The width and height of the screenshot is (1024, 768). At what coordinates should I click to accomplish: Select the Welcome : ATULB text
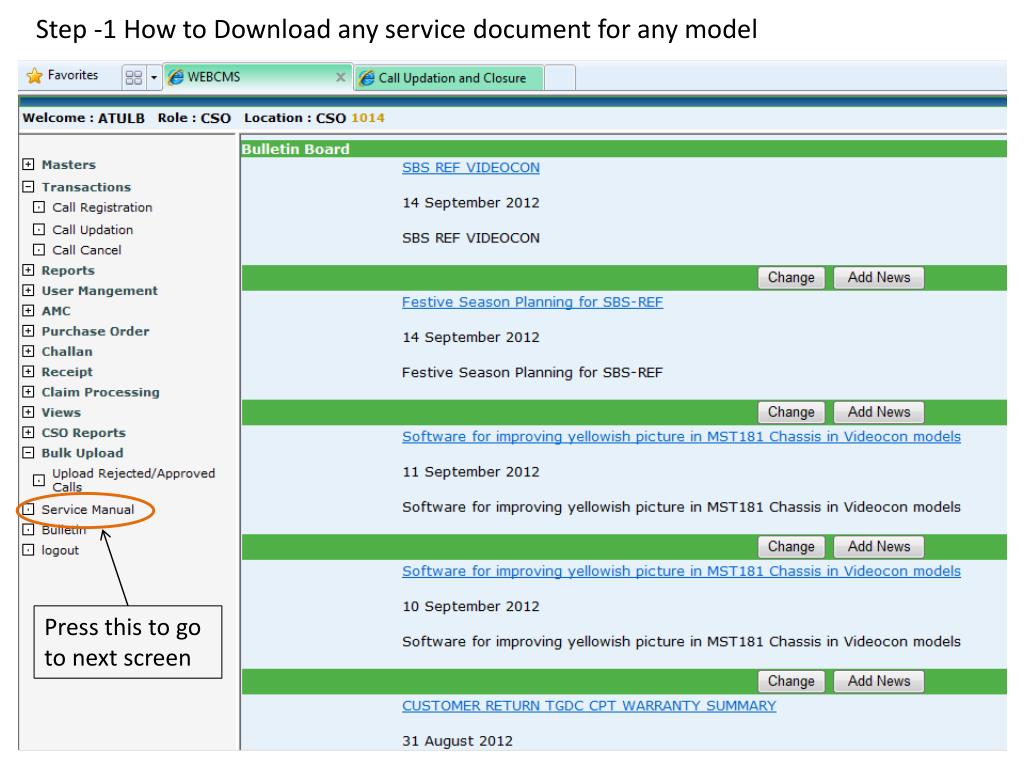(84, 118)
